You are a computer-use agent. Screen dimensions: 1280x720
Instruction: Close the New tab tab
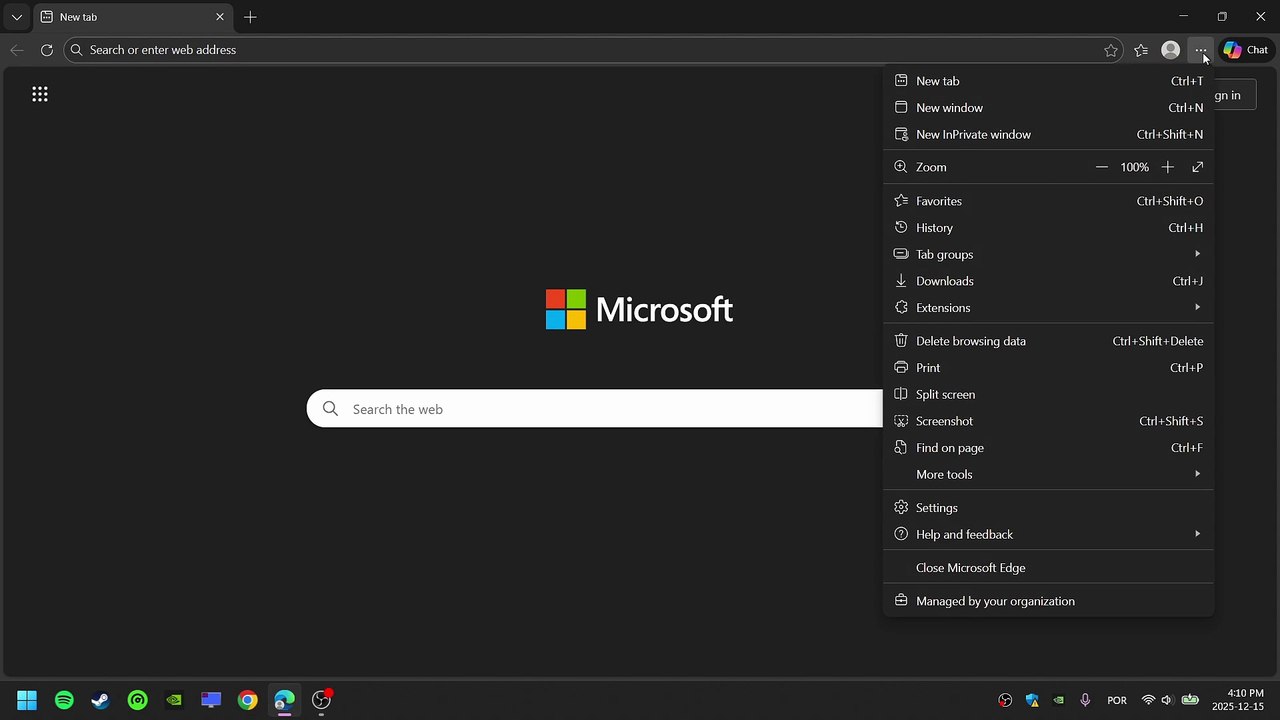(x=220, y=17)
